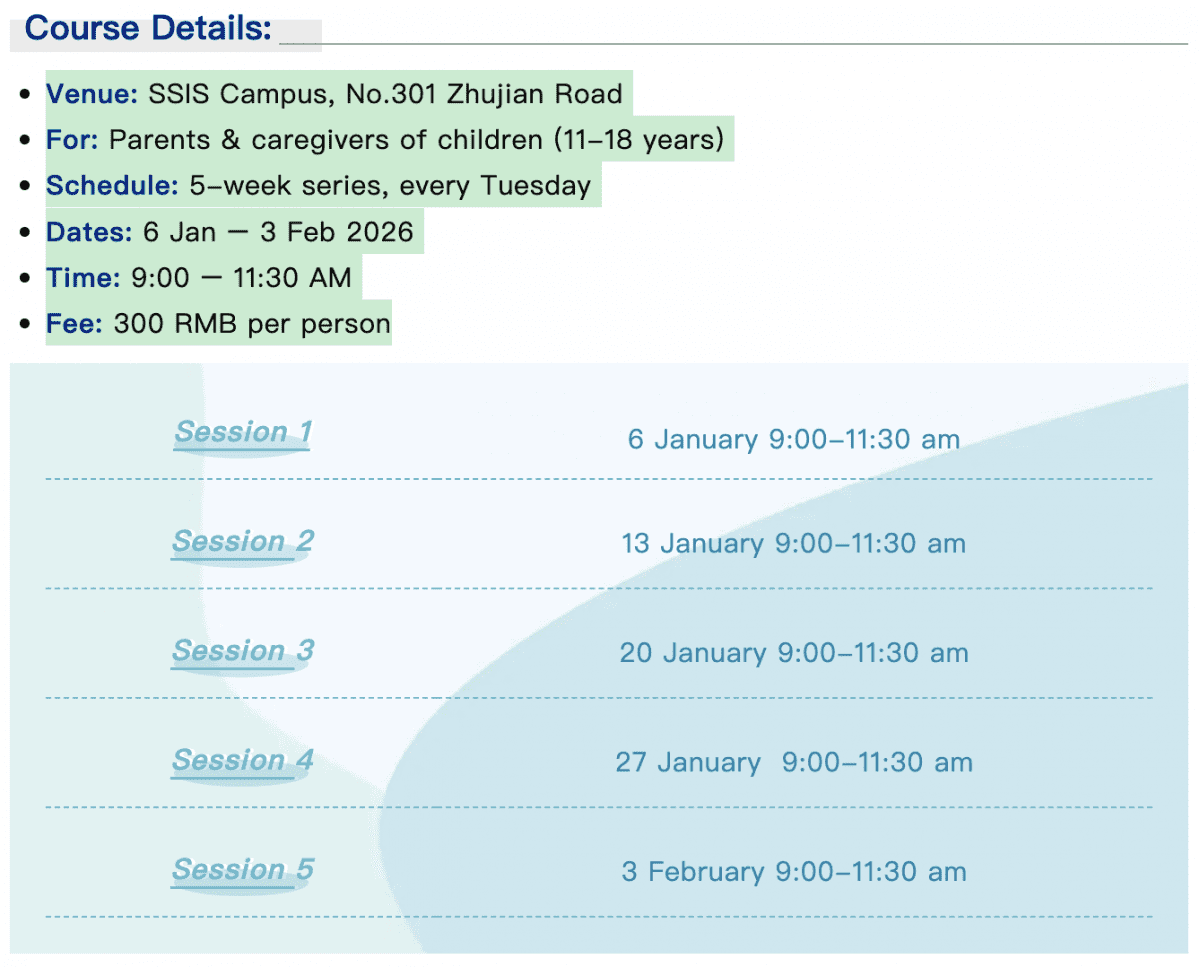Click the 300 RMB per person text
The width and height of the screenshot is (1200, 967).
(x=252, y=324)
